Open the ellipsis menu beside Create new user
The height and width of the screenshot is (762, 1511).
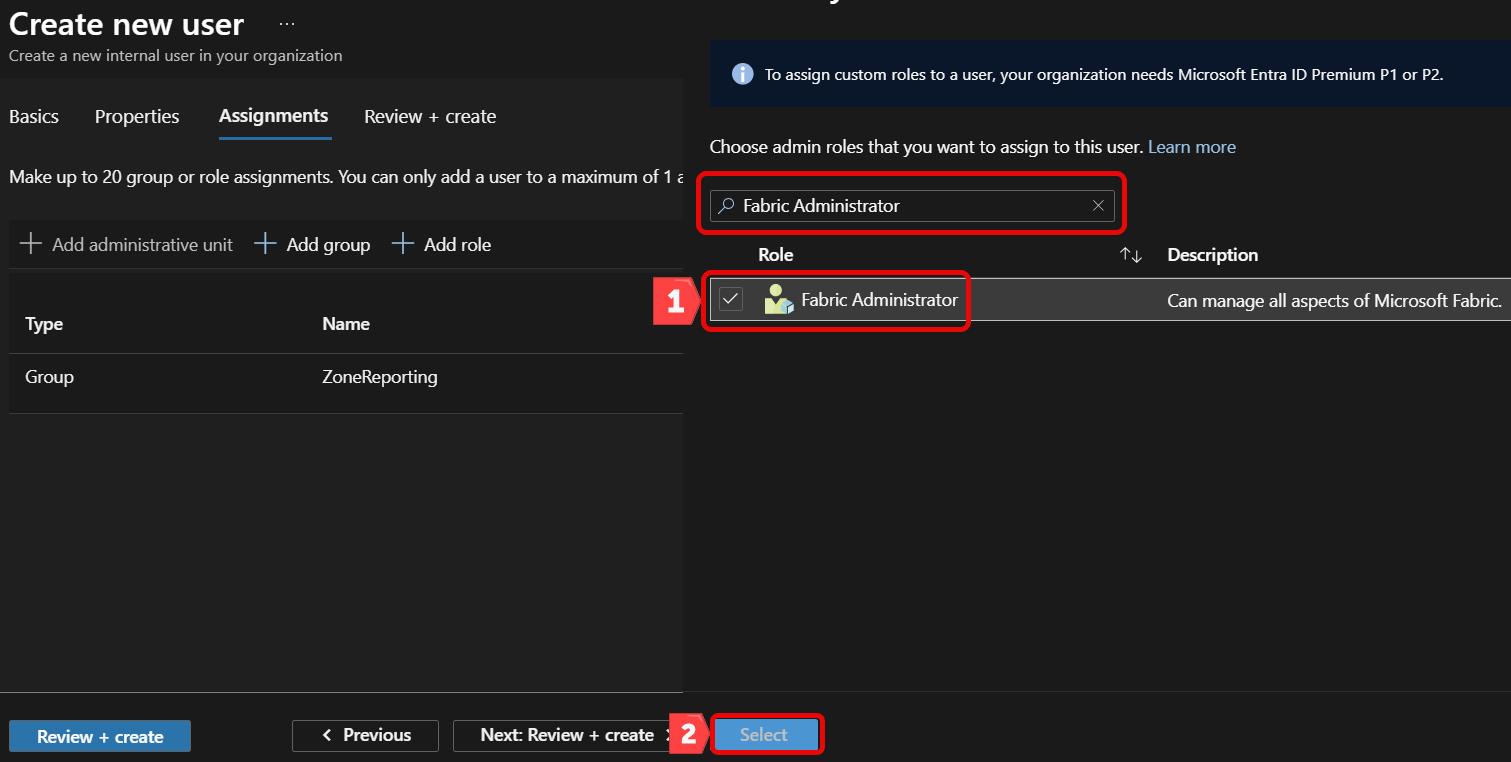(x=287, y=22)
